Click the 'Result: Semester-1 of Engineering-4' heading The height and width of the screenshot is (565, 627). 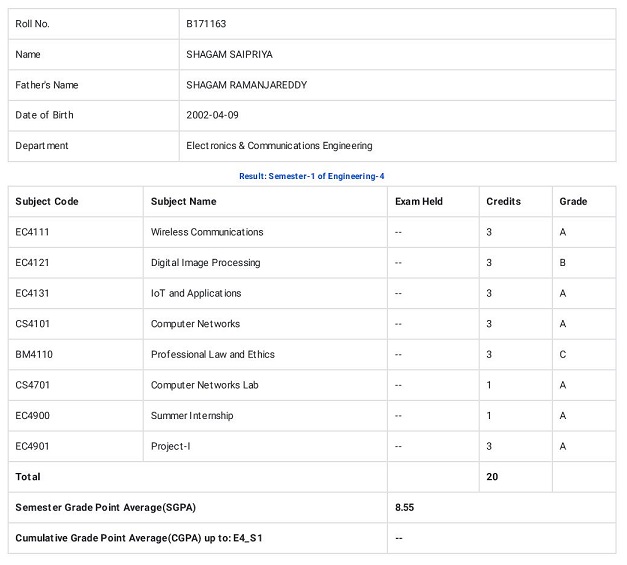311,176
